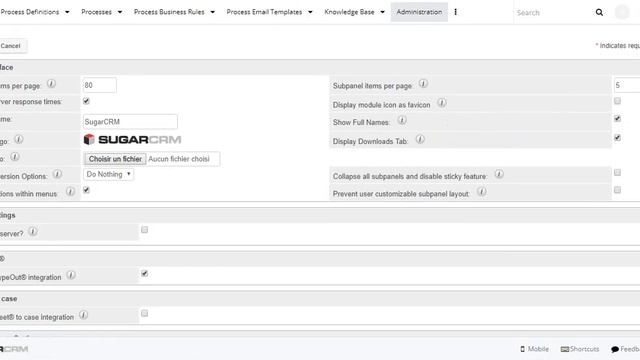This screenshot has width=640, height=360.
Task: Open Processes module tab
Action: [96, 12]
